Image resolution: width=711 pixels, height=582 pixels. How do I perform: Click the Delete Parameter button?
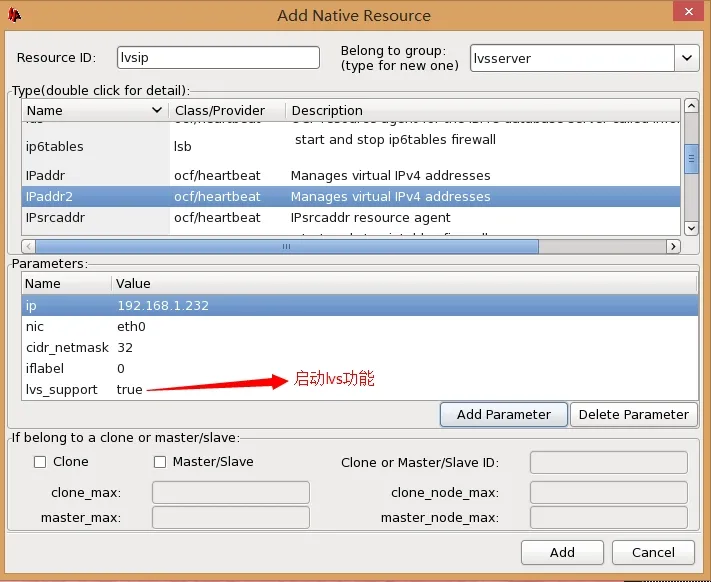point(633,414)
